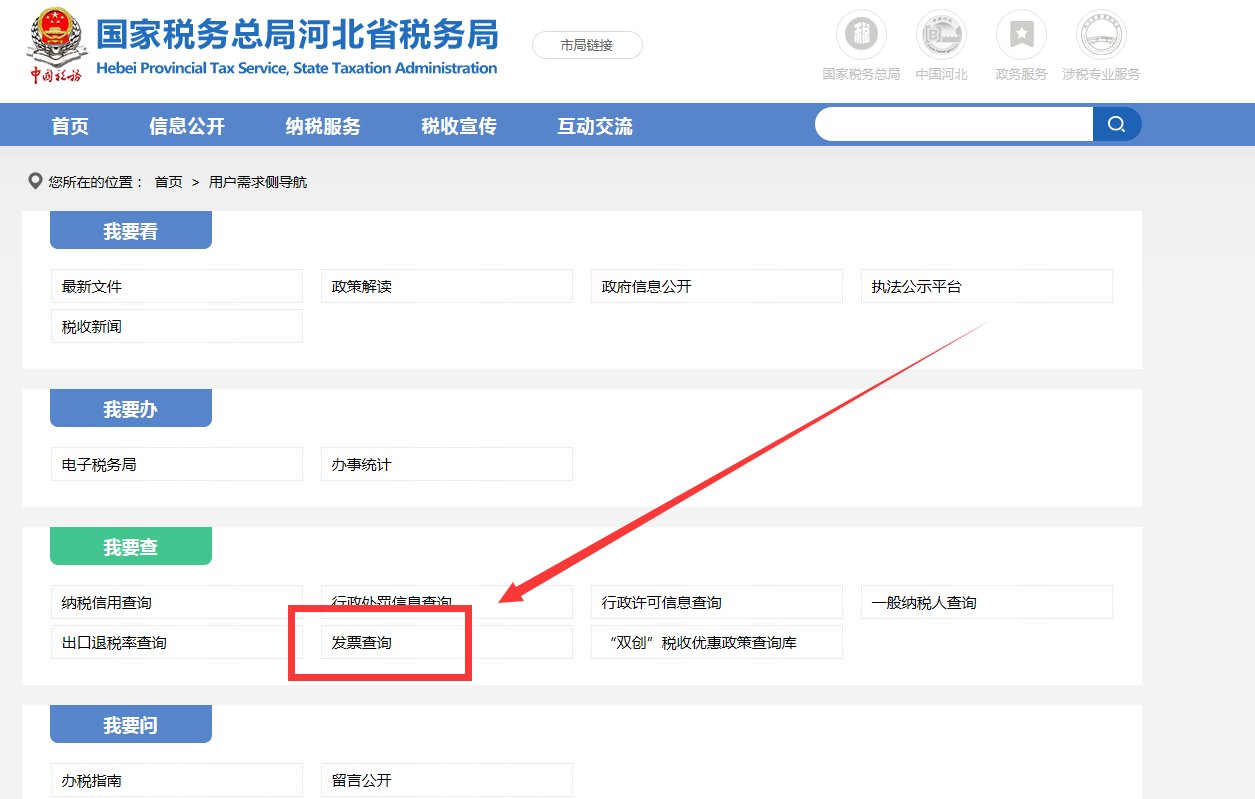Open 互动交流 from the top navigation
The image size is (1255, 799).
[x=593, y=125]
